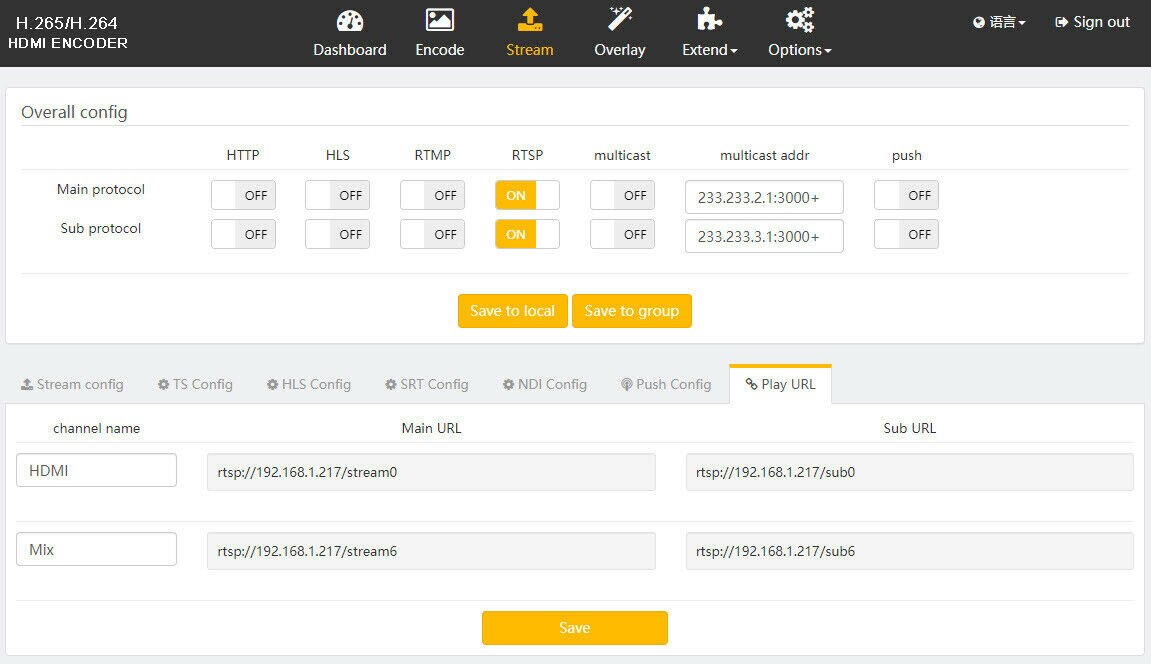Click Sub protocol multicast address field

[764, 236]
